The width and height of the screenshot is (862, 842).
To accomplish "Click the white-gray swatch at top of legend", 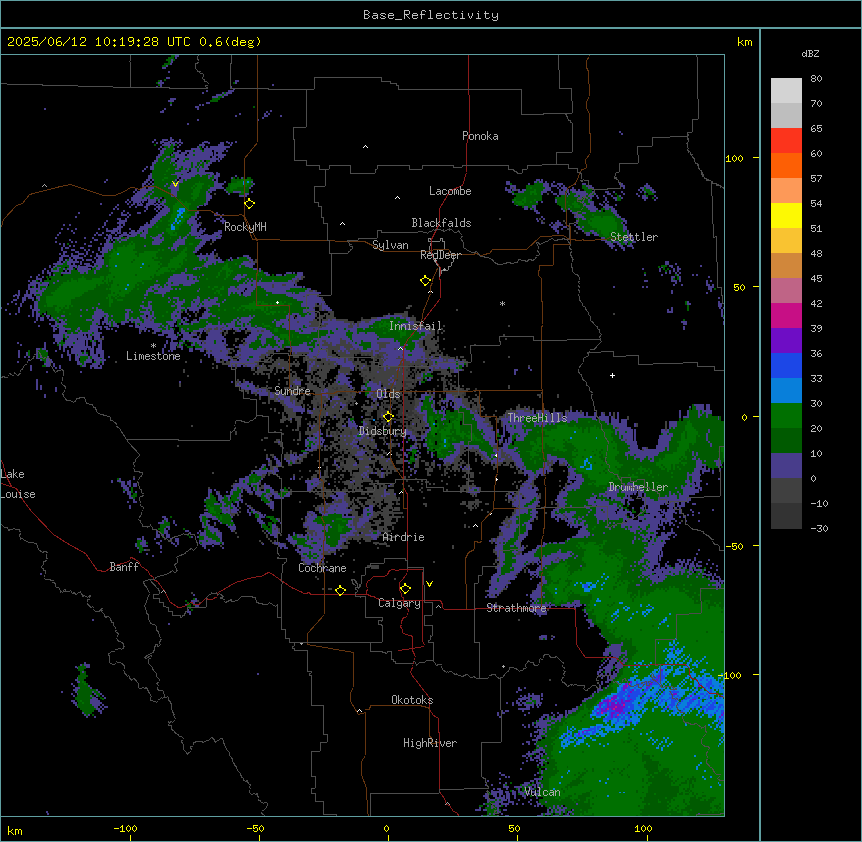I will (x=786, y=91).
